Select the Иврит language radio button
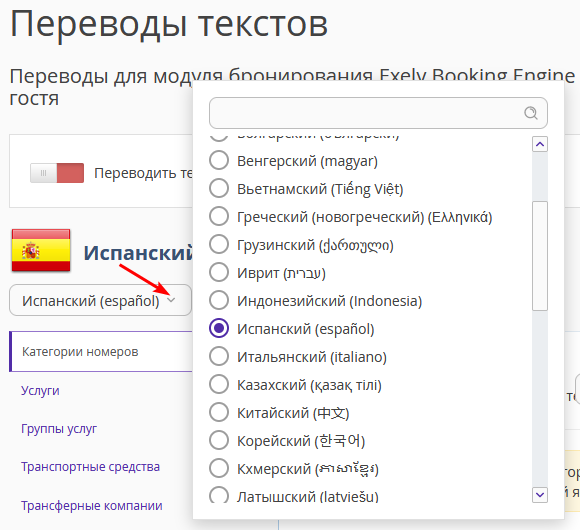580x530 pixels. 219,272
